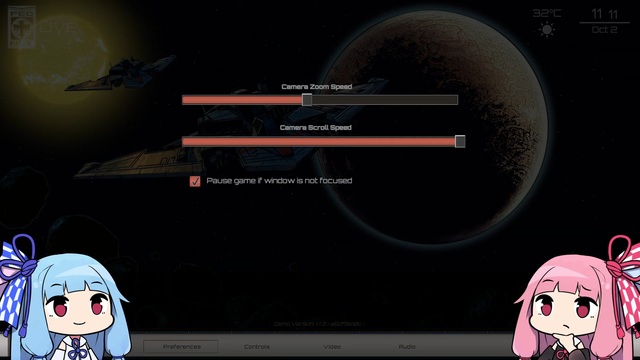This screenshot has width=640, height=360.
Task: Click the sun weather icon
Action: [x=547, y=30]
